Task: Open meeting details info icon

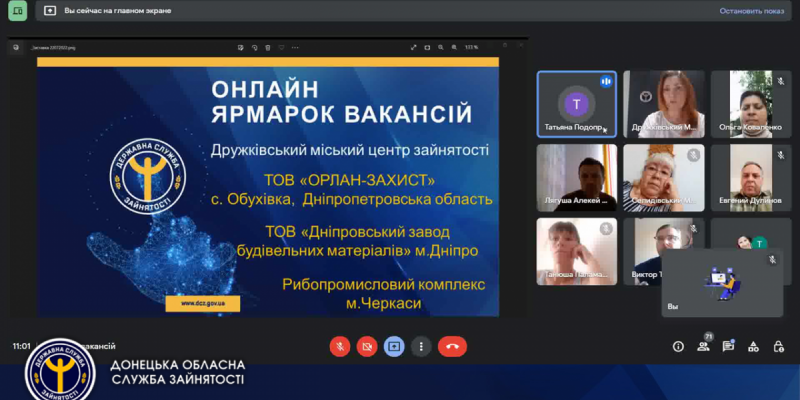Action: click(x=678, y=346)
